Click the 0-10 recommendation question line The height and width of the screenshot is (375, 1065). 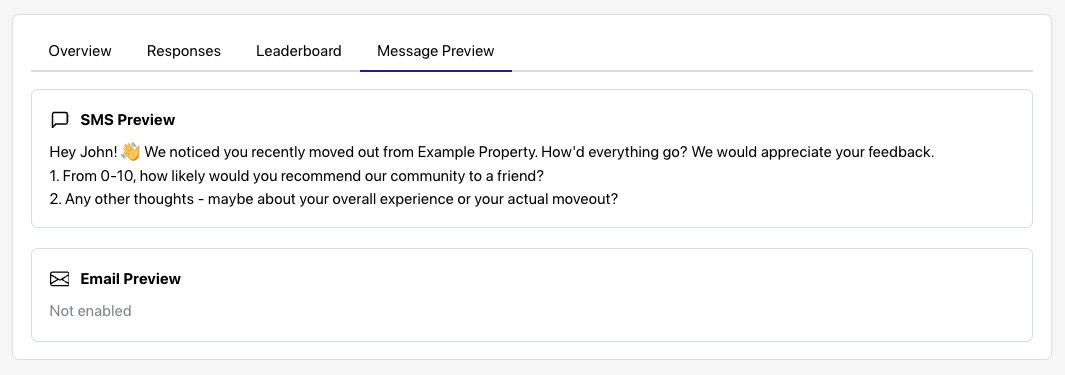point(297,177)
